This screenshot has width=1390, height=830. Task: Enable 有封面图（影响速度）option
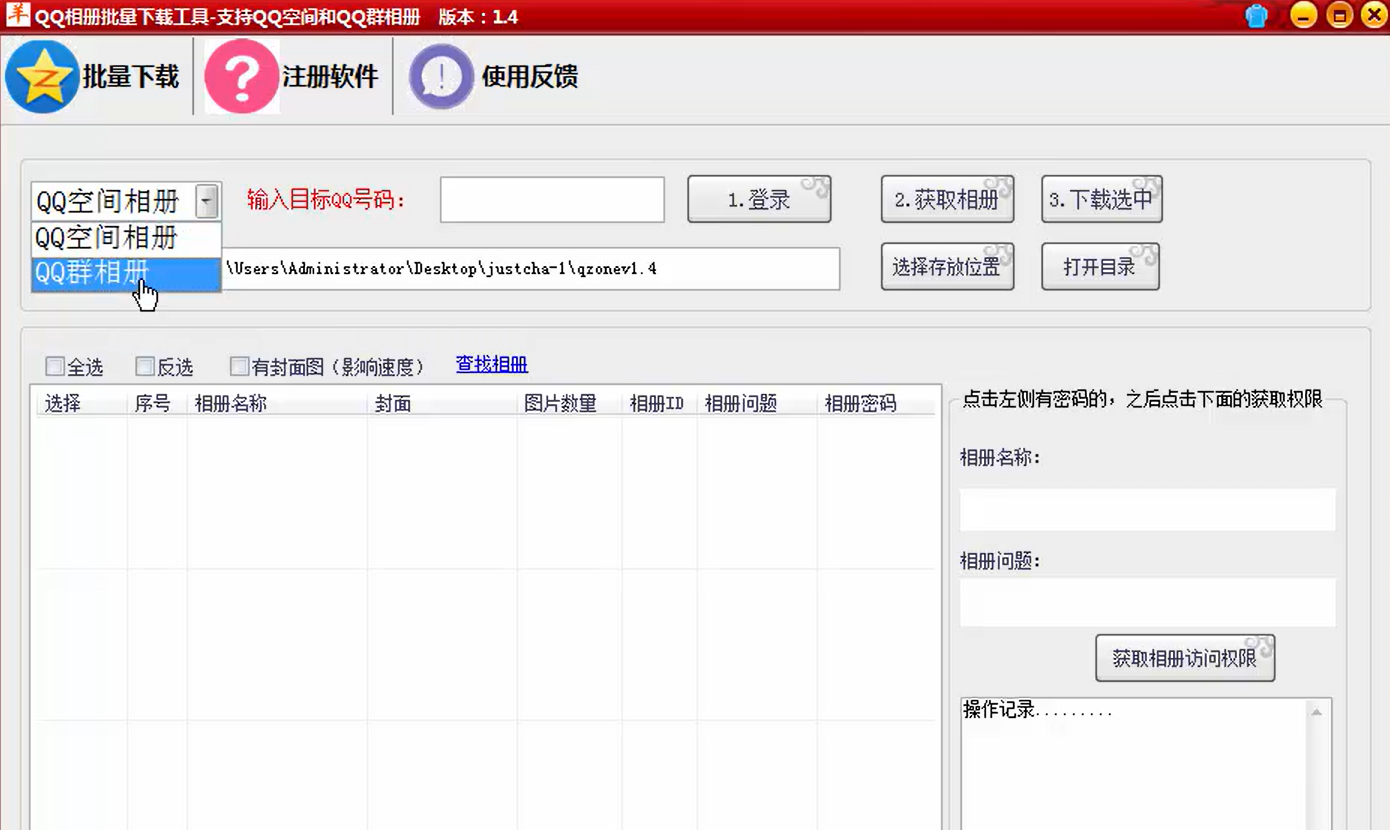click(239, 366)
